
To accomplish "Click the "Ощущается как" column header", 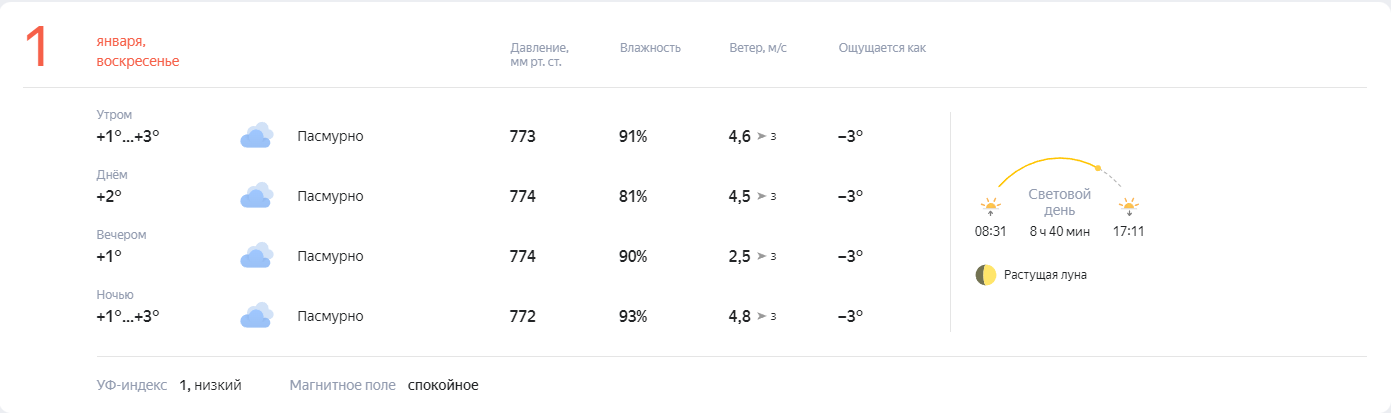I will point(882,48).
